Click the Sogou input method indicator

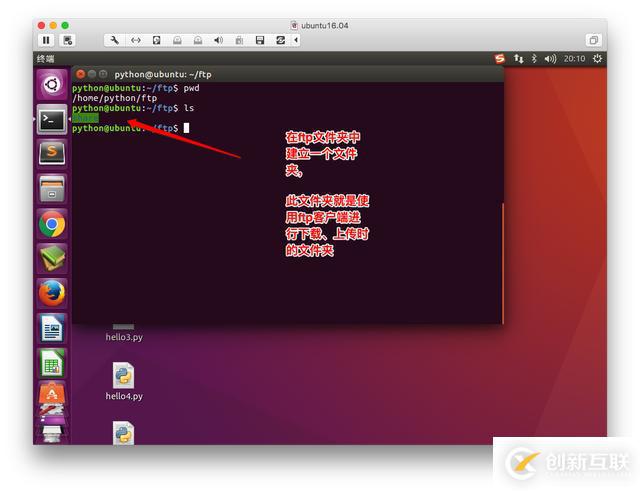[x=500, y=59]
